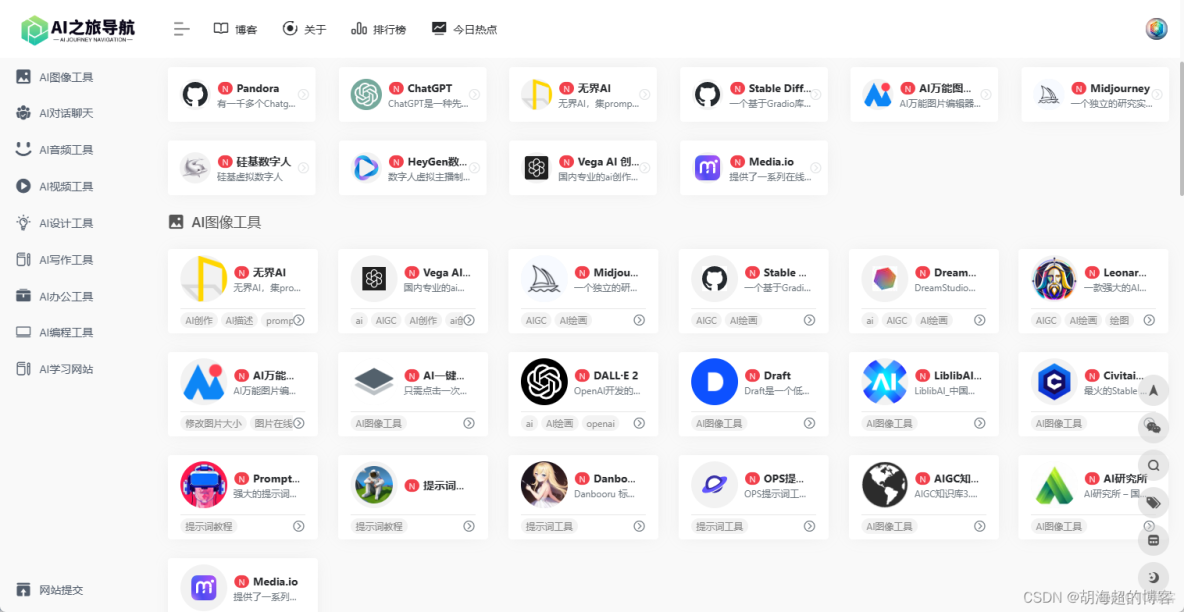Open the 排行榜 menu item

379,29
